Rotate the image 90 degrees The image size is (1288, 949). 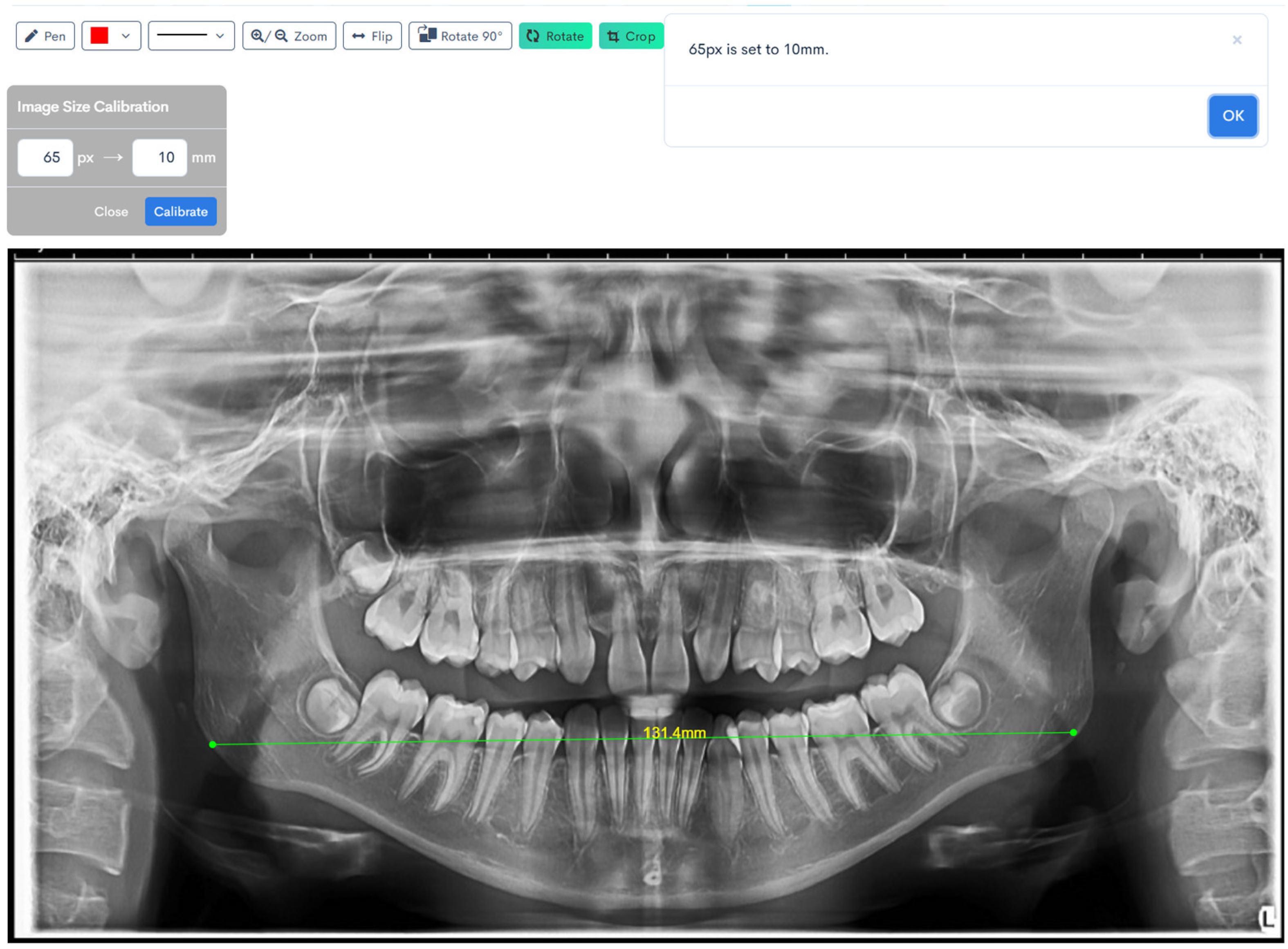tap(460, 36)
